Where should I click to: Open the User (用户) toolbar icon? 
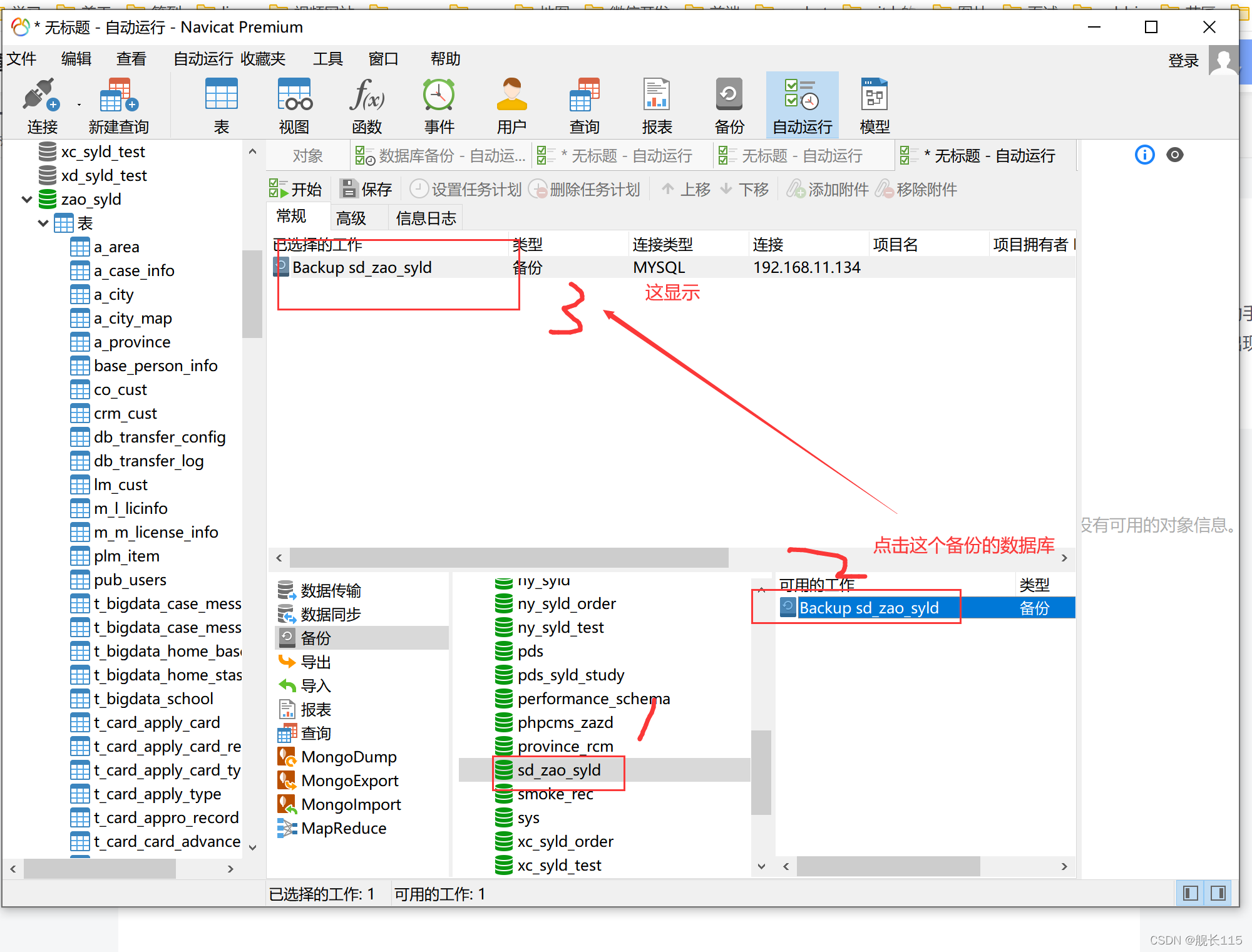pyautogui.click(x=511, y=106)
